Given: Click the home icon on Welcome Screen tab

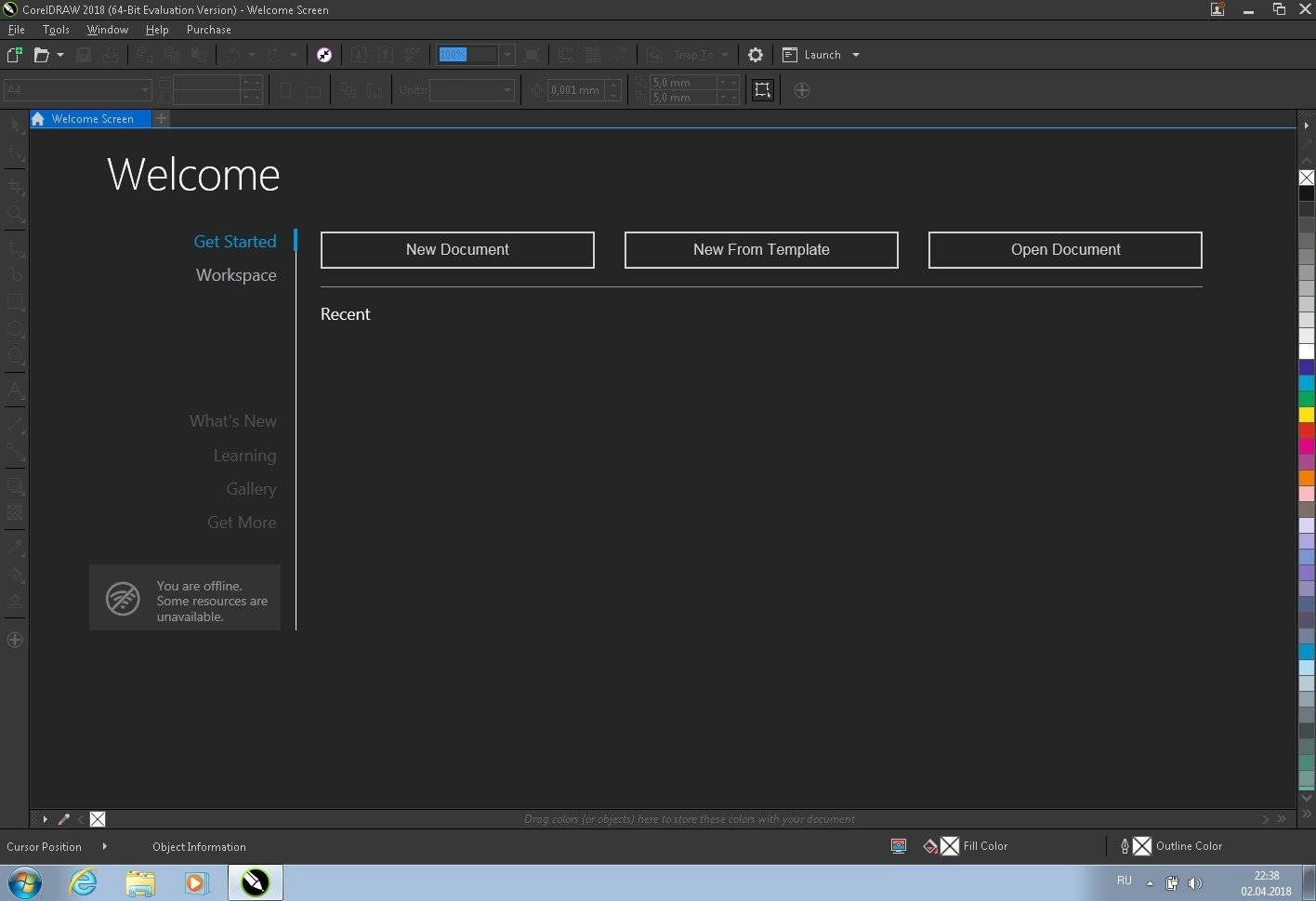Looking at the screenshot, I should click(38, 119).
